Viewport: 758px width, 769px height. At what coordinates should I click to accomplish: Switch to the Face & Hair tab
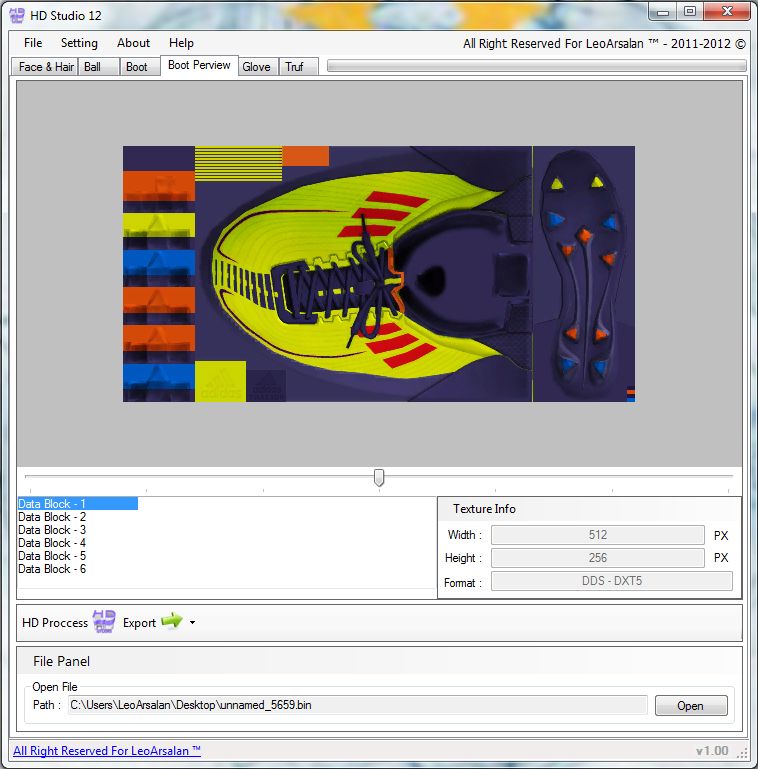click(x=46, y=67)
